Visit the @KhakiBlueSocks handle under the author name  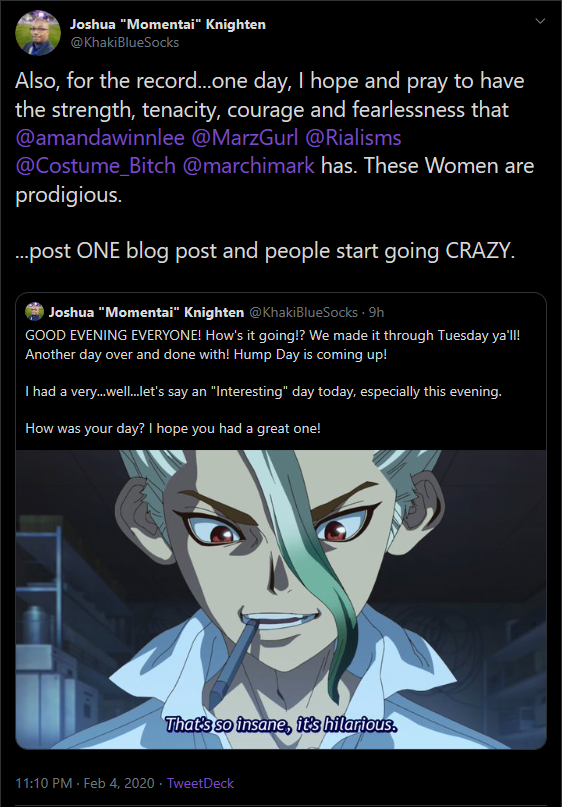coord(124,42)
